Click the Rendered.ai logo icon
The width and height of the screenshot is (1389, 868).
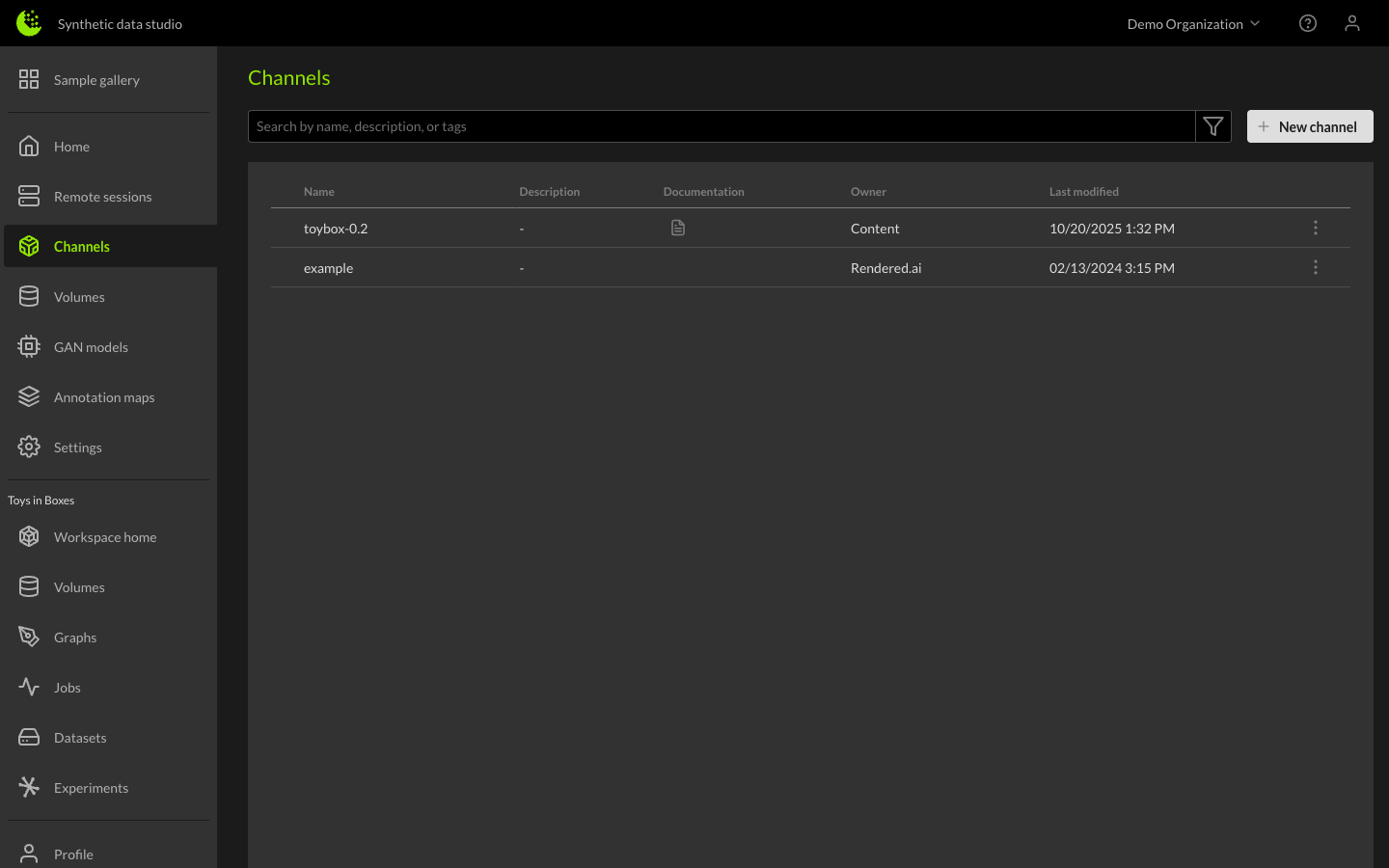[29, 23]
